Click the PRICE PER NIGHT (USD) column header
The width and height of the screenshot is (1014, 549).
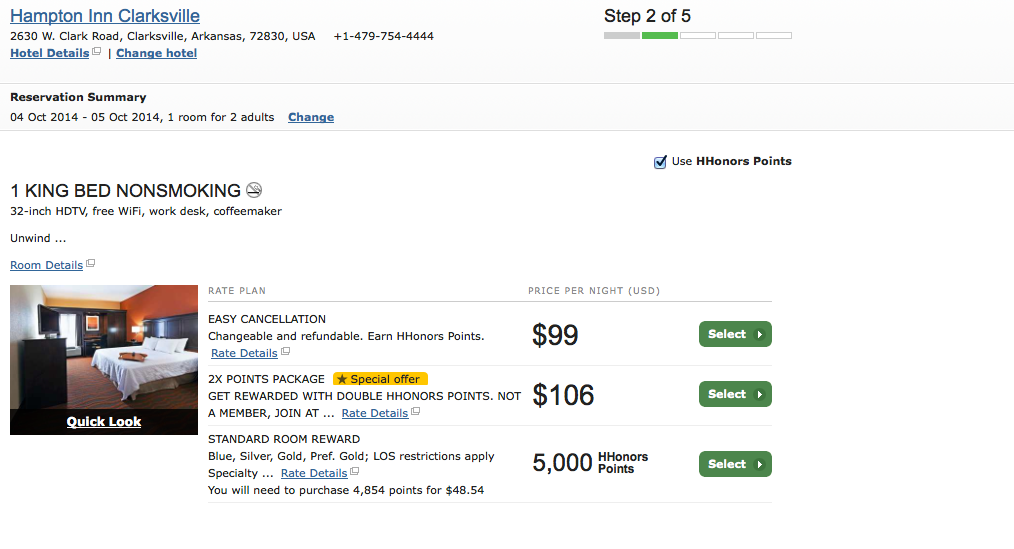click(x=594, y=291)
